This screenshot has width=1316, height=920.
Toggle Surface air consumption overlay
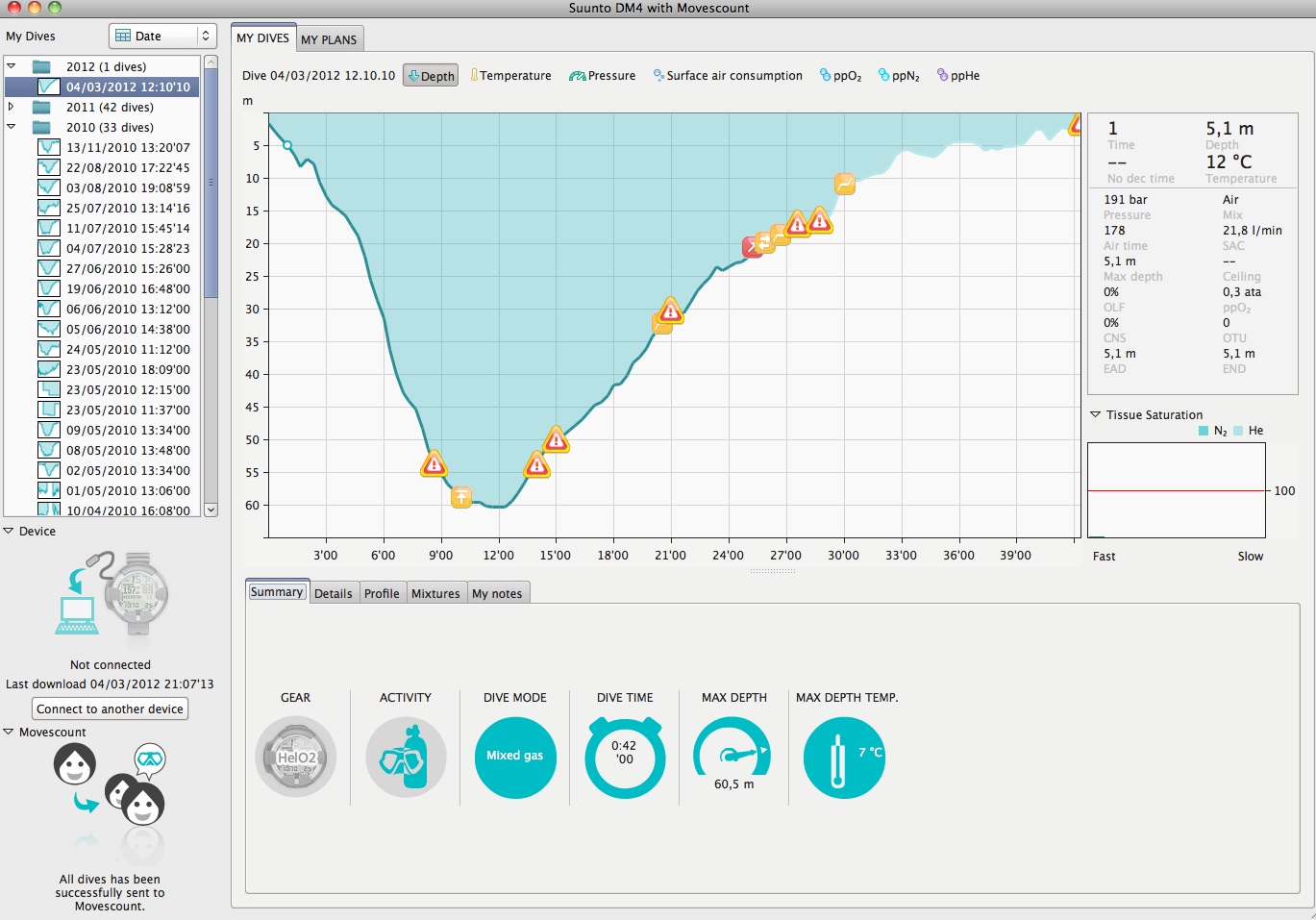[x=728, y=76]
